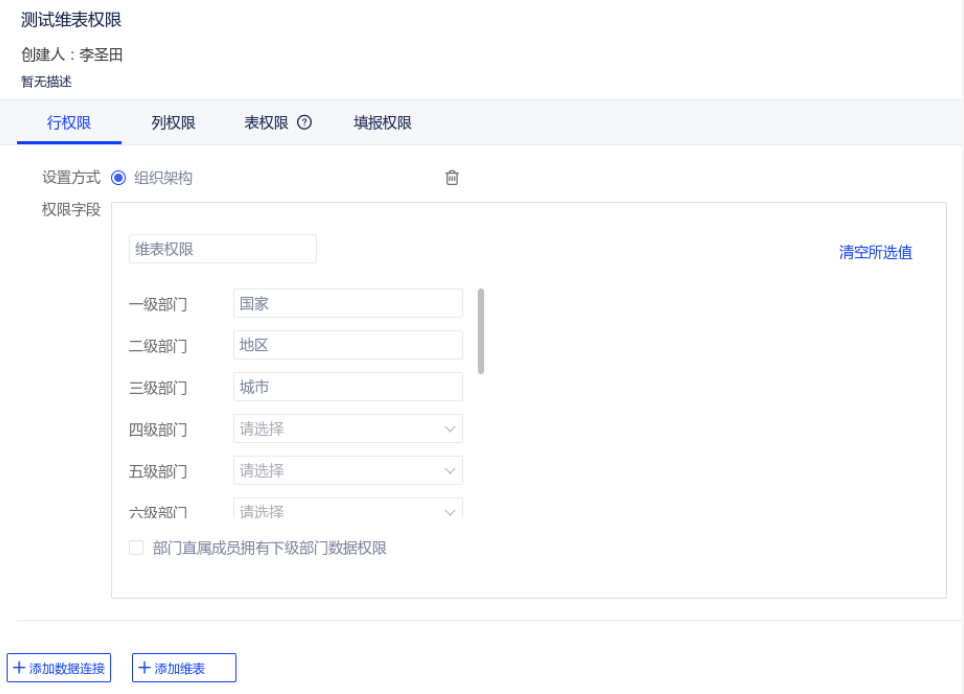Image resolution: width=964 pixels, height=694 pixels.
Task: Check 部门直属成员拥有下级部门数据权限 checkbox
Action: tap(136, 548)
